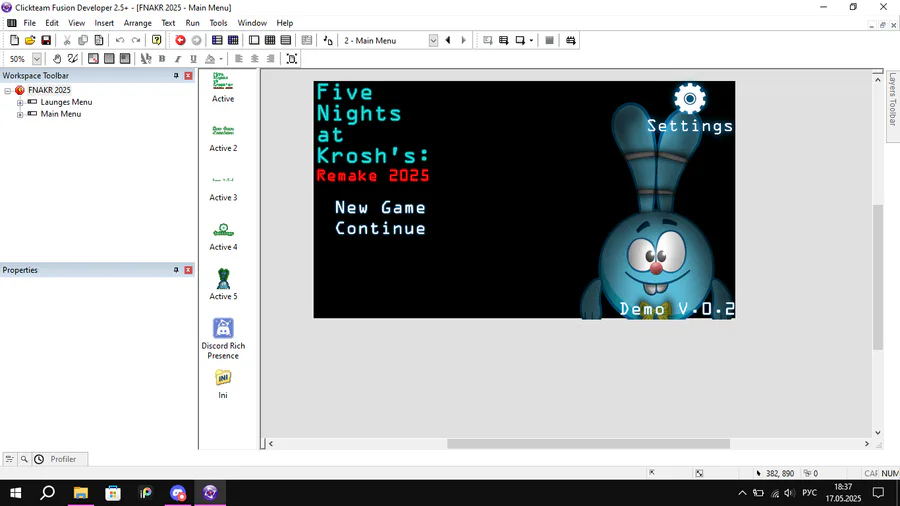Select the Continue text object
The height and width of the screenshot is (506, 900).
380,228
